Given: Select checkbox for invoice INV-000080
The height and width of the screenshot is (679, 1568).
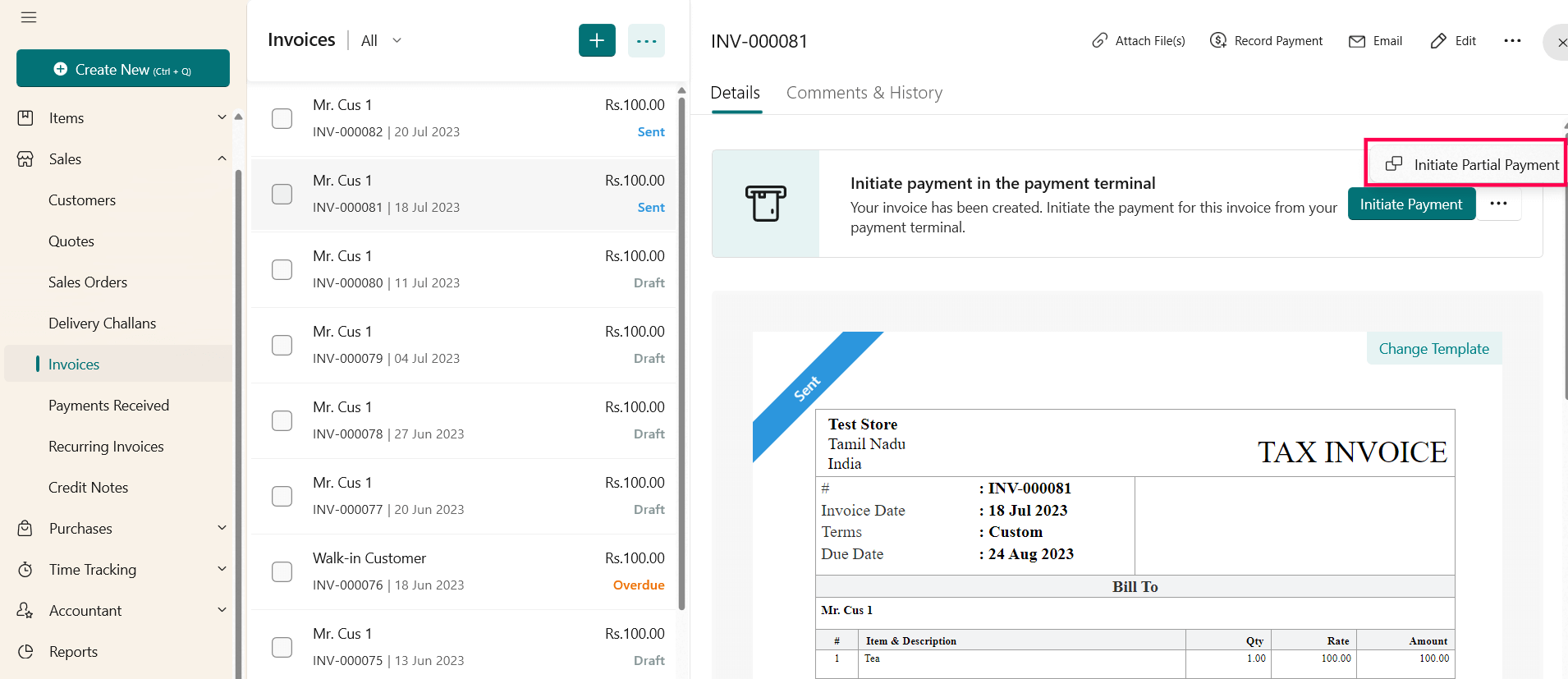Looking at the screenshot, I should tap(282, 269).
